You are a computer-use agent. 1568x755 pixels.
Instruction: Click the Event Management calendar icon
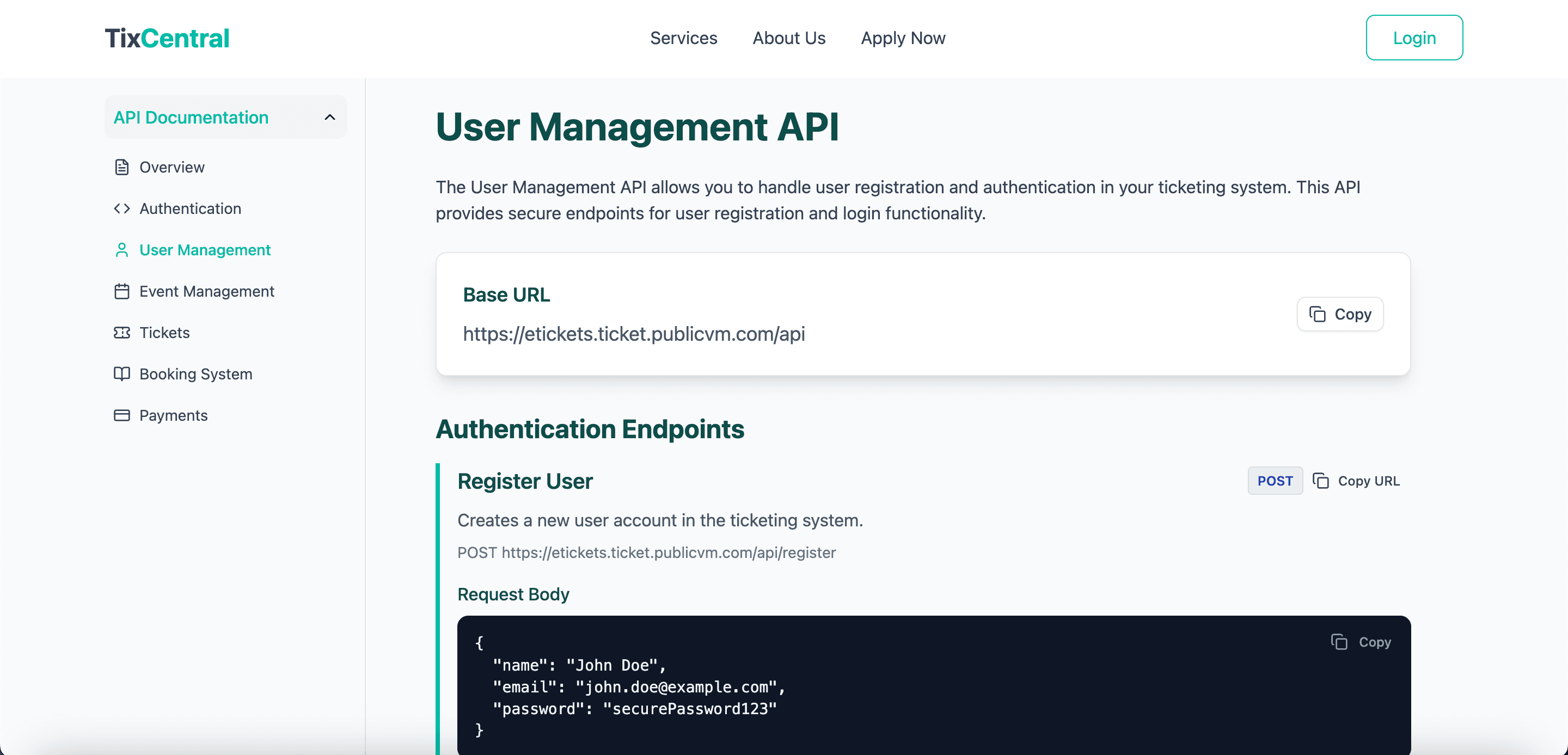pyautogui.click(x=121, y=291)
